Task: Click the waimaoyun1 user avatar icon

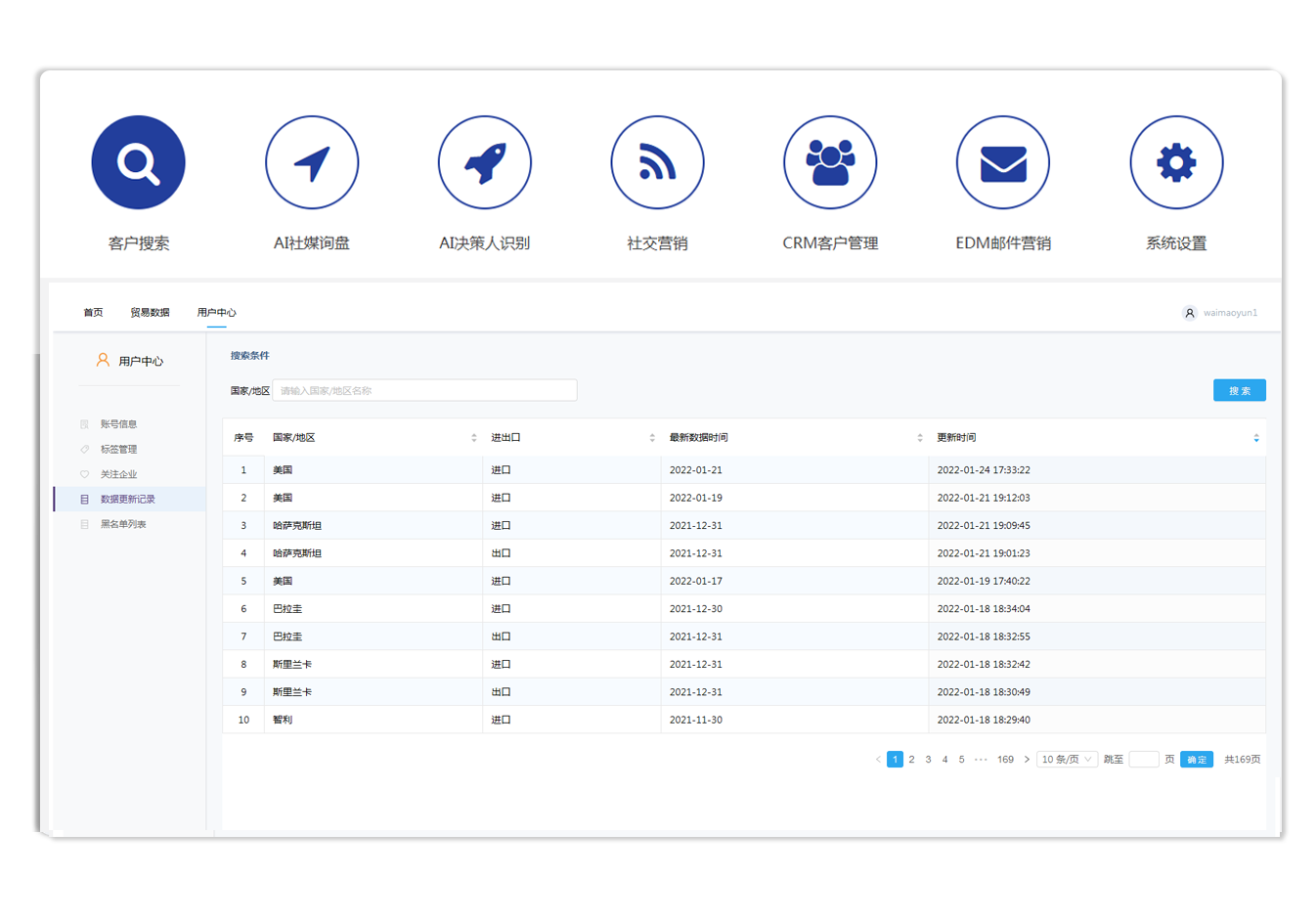Action: 1189,313
